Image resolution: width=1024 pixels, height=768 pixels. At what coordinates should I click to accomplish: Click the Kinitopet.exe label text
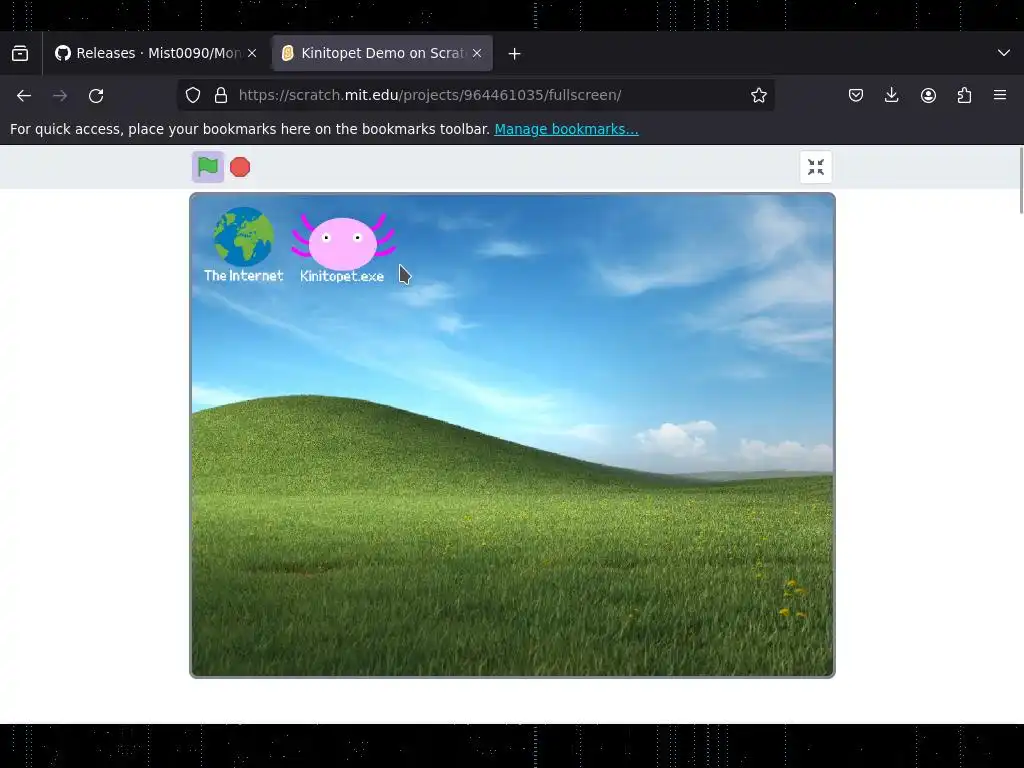click(x=342, y=276)
